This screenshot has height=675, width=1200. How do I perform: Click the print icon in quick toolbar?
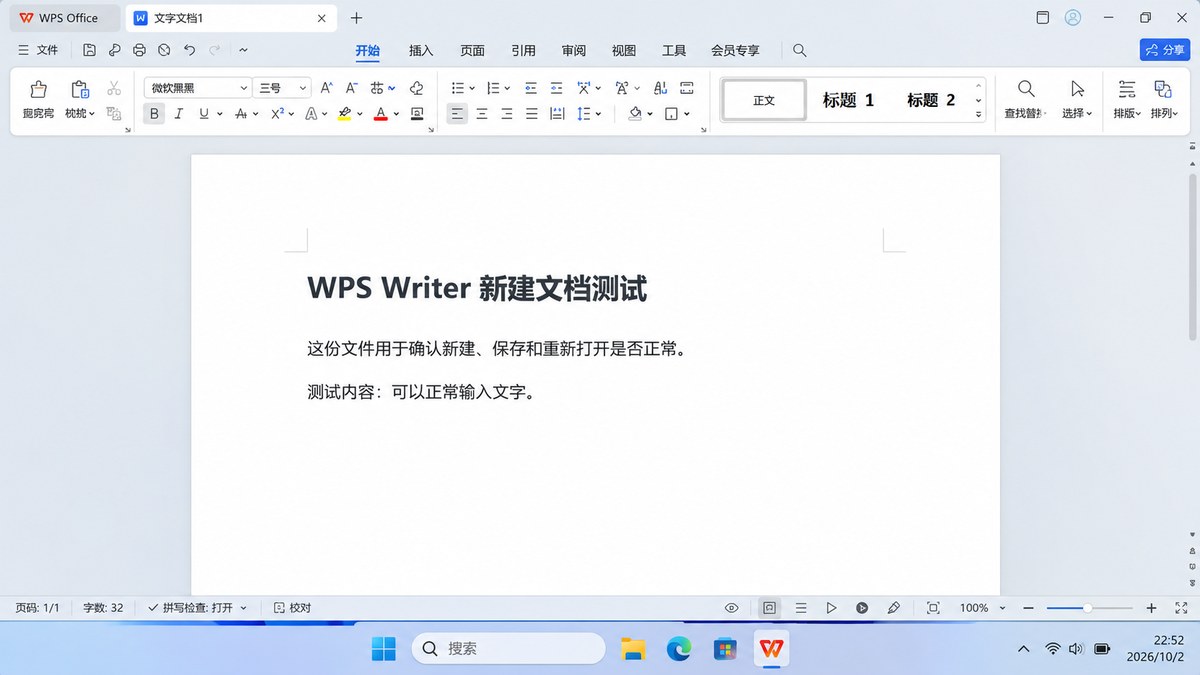click(x=139, y=50)
